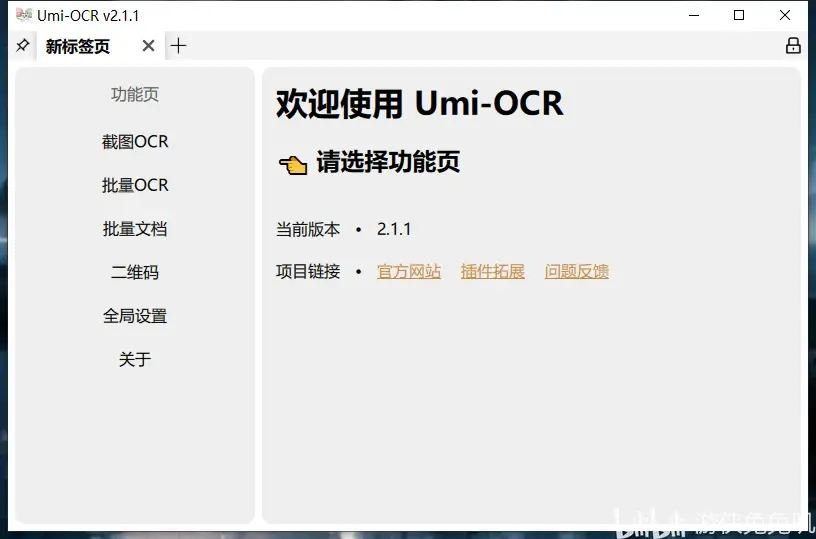Open the 关于 about page
This screenshot has width=816, height=539.
point(135,359)
